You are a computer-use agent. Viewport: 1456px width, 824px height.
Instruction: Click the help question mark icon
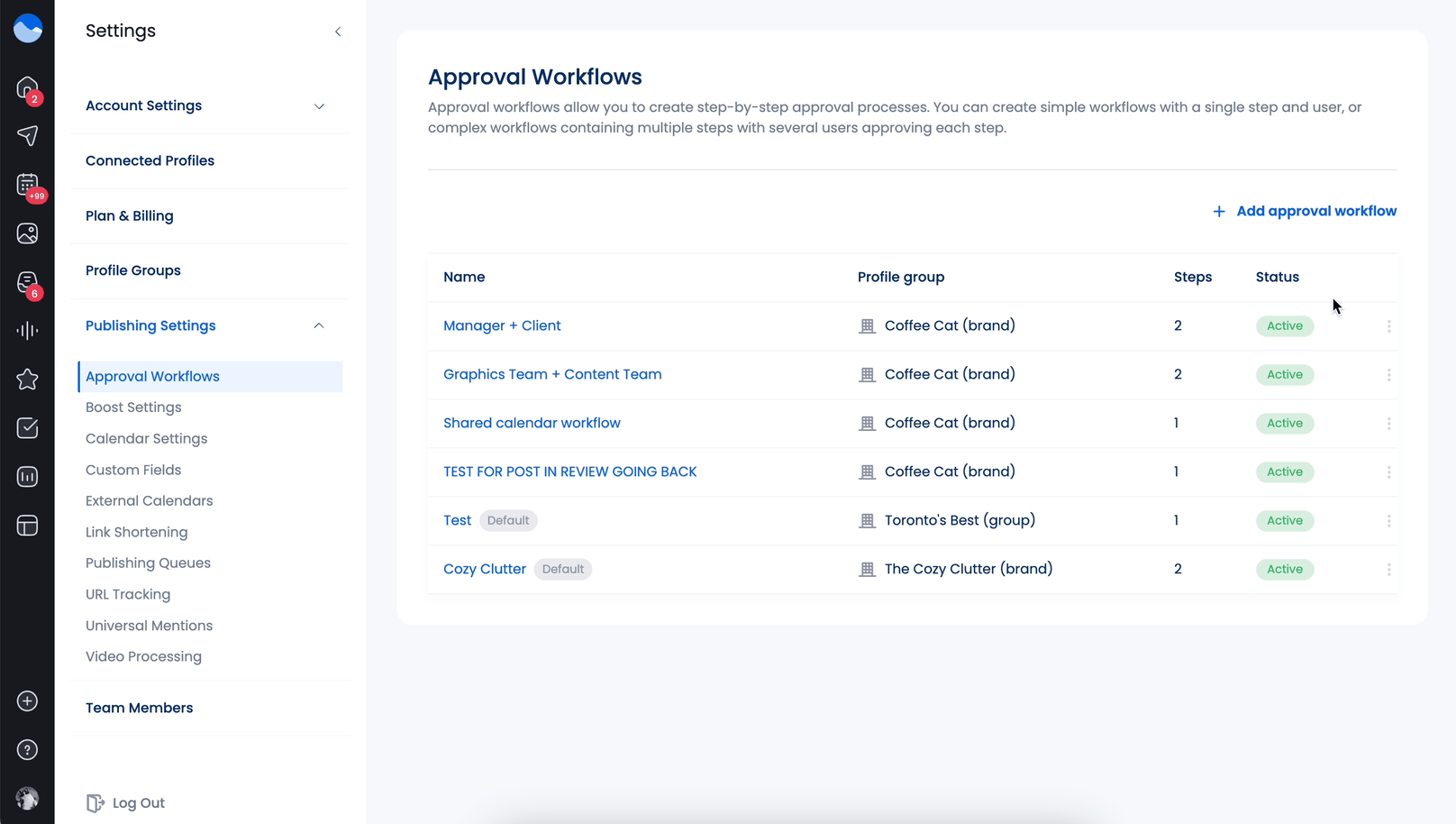click(27, 750)
